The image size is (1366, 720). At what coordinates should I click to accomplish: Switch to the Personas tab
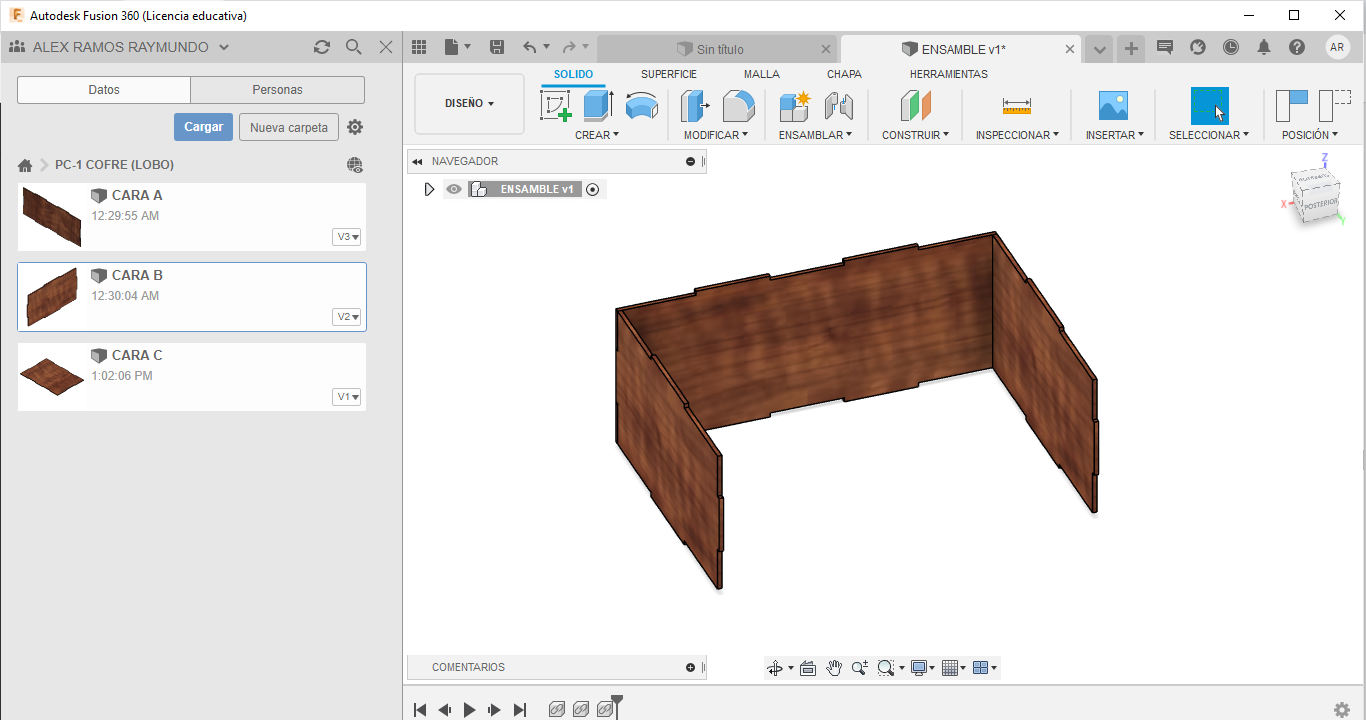tap(277, 90)
